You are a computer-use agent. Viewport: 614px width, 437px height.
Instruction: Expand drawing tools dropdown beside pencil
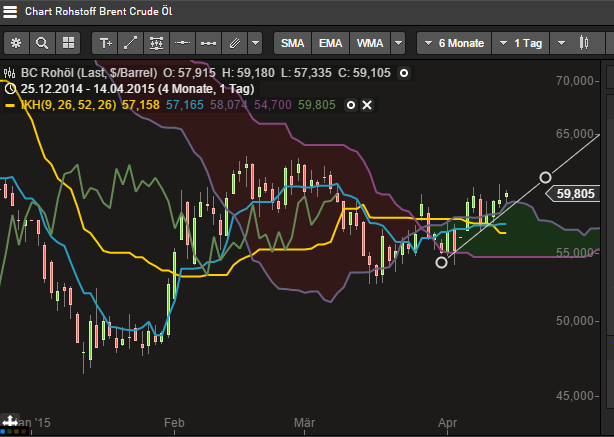pyautogui.click(x=255, y=44)
